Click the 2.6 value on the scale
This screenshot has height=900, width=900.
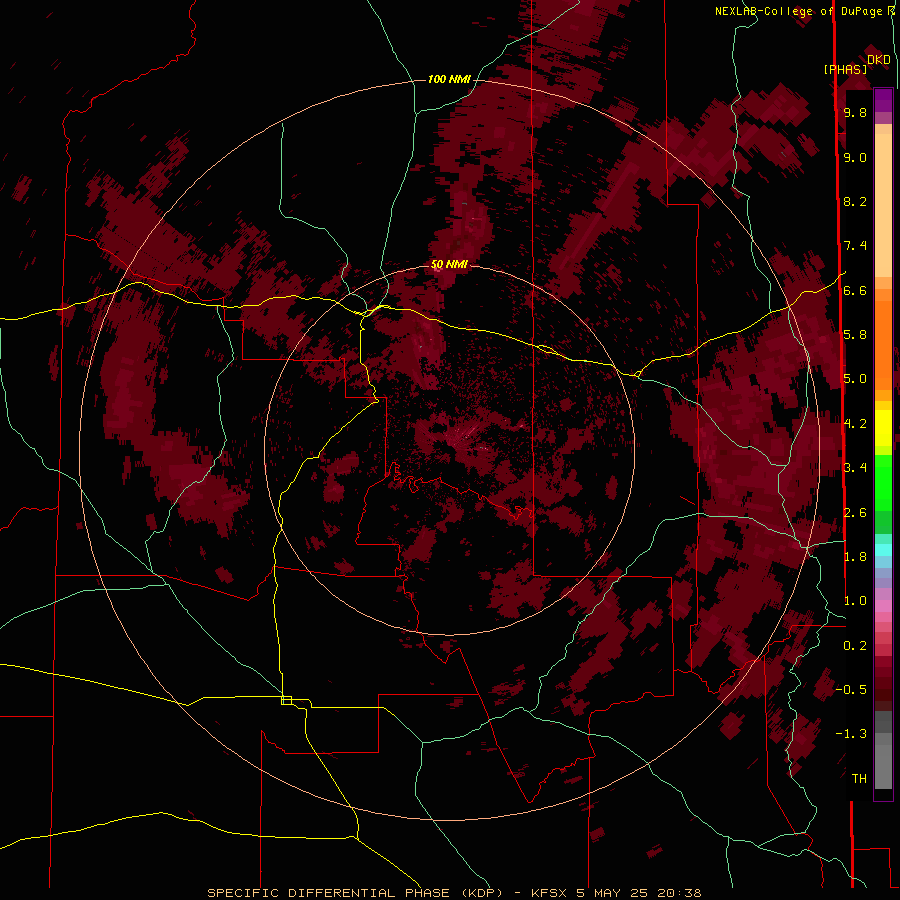pyautogui.click(x=855, y=513)
